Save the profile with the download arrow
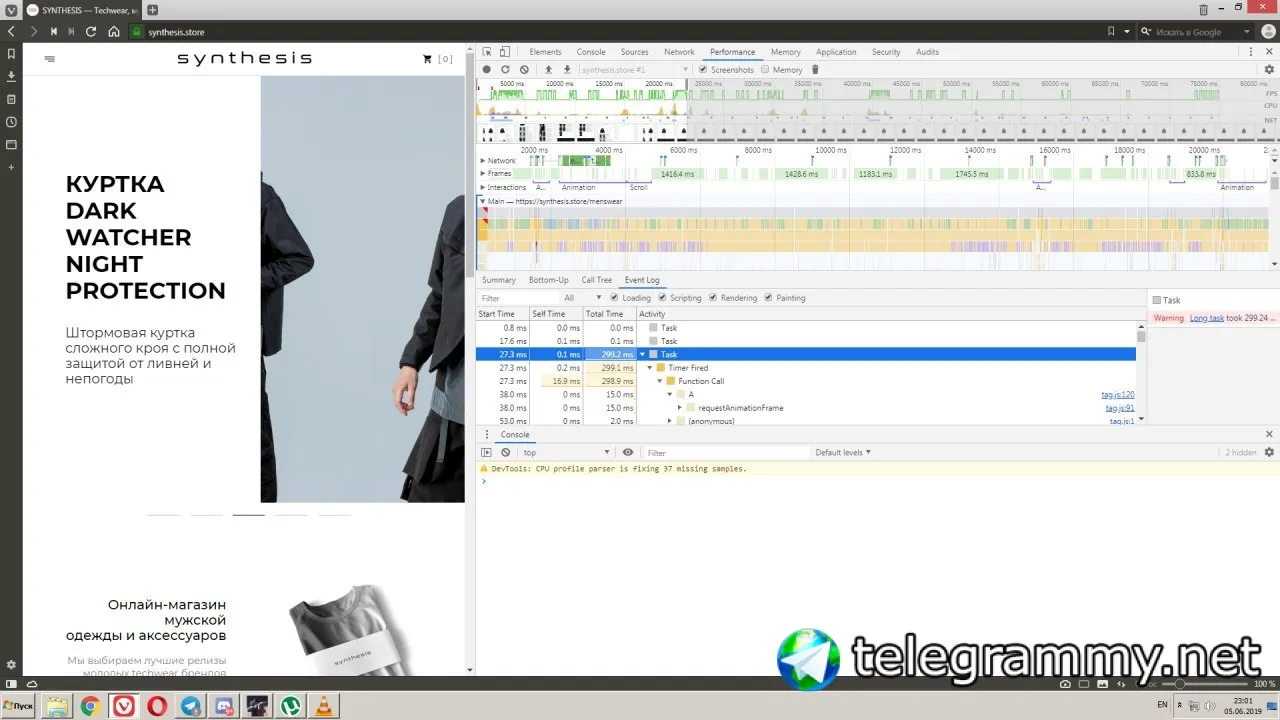Screen dimensions: 1280x720 pyautogui.click(x=567, y=70)
